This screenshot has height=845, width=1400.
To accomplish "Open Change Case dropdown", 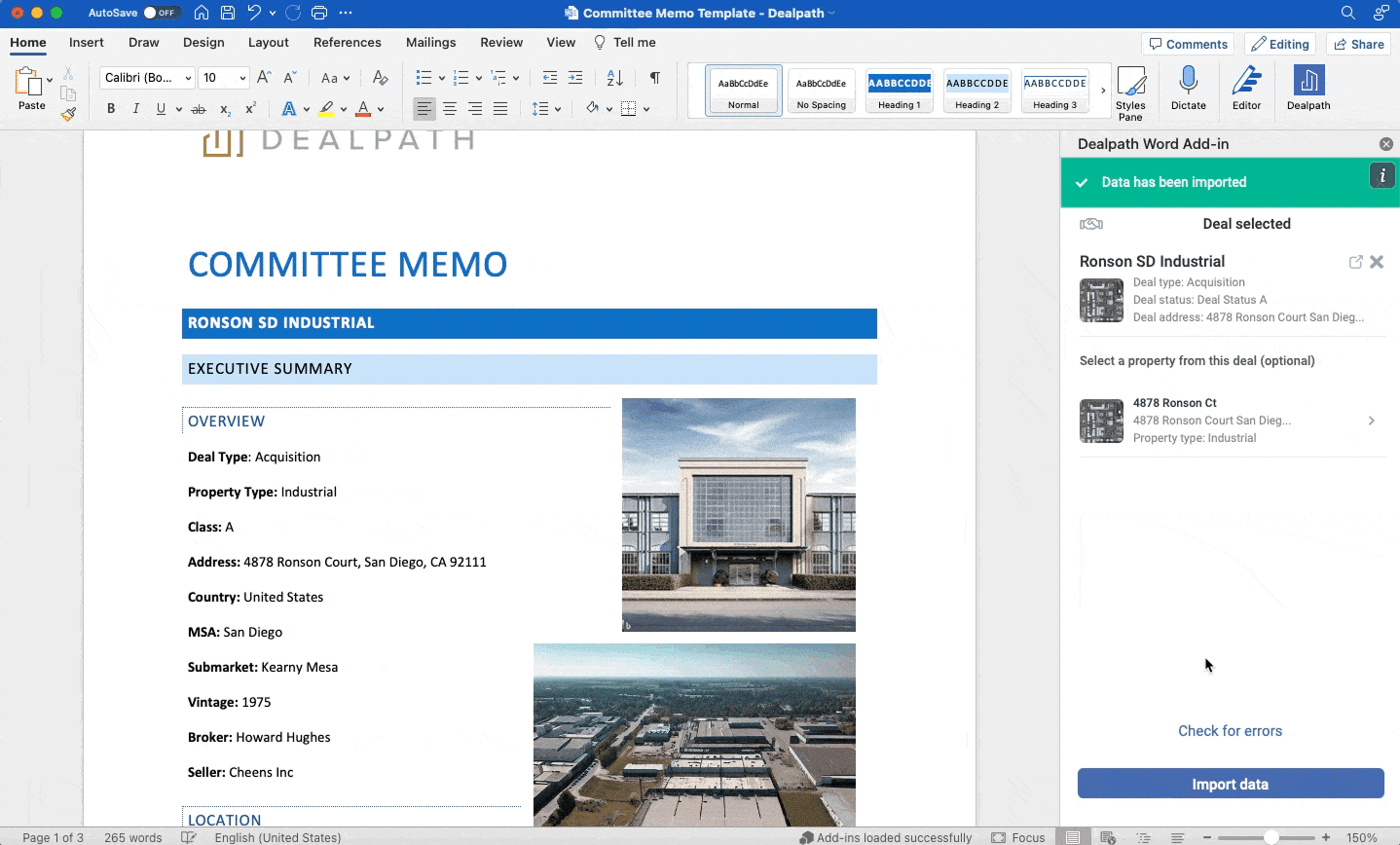I will (335, 78).
